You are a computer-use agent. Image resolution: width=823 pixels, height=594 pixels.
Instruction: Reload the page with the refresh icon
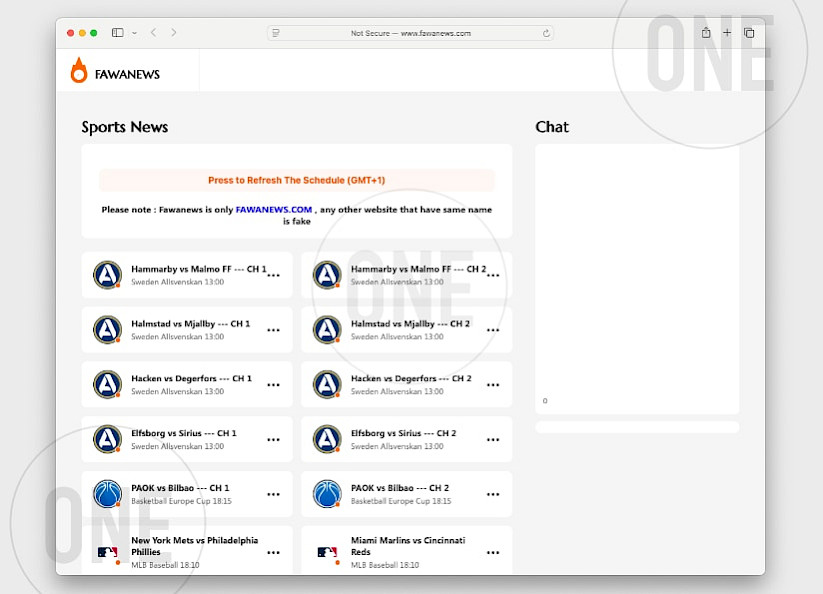click(x=546, y=33)
